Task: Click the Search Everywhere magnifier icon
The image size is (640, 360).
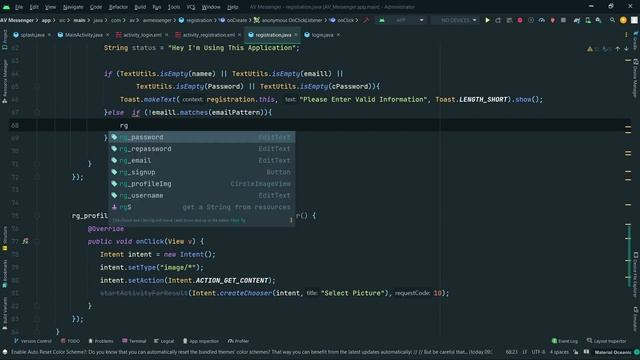Action: tap(612, 20)
